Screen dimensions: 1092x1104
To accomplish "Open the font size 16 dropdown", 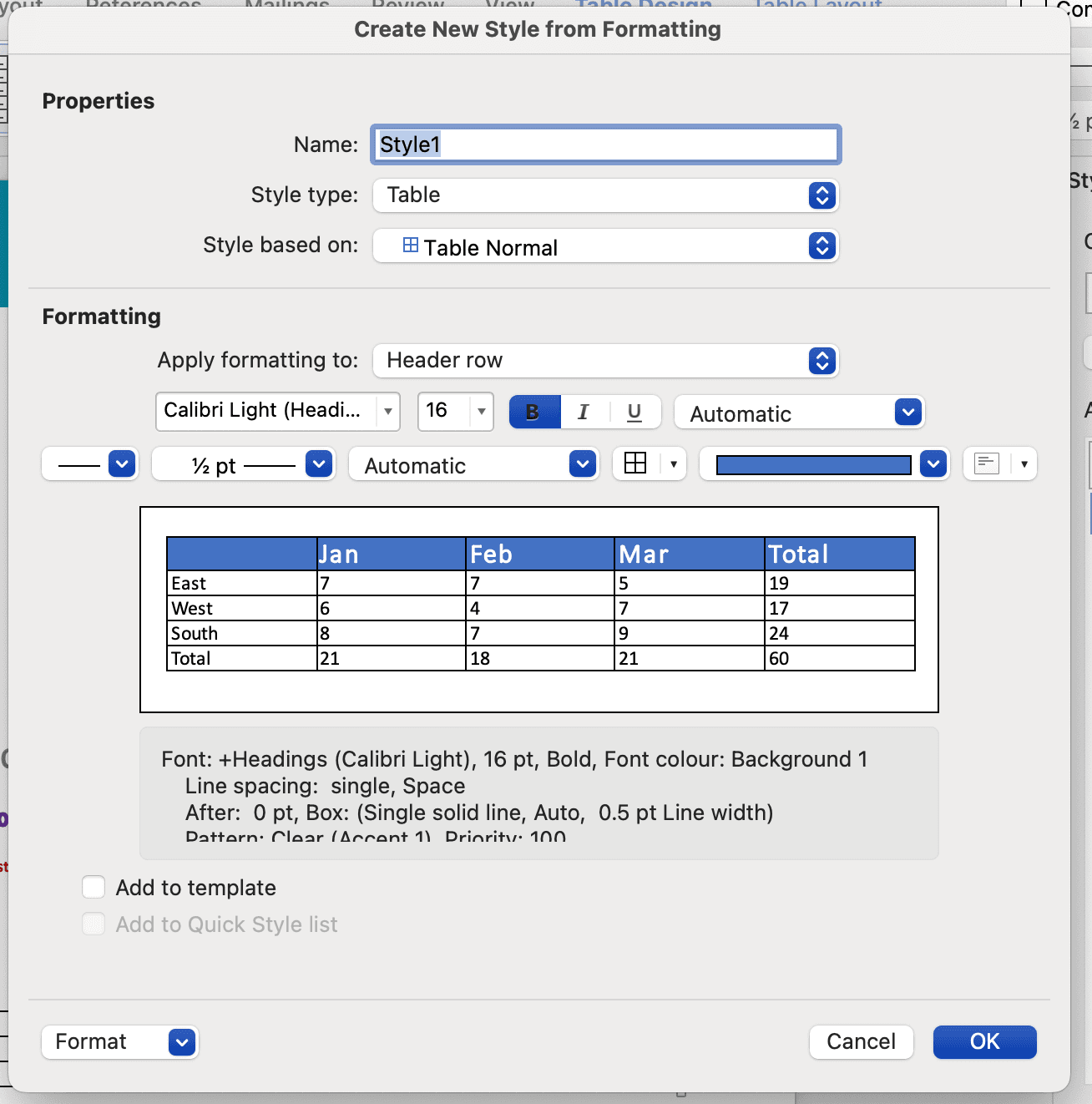I will (x=481, y=411).
